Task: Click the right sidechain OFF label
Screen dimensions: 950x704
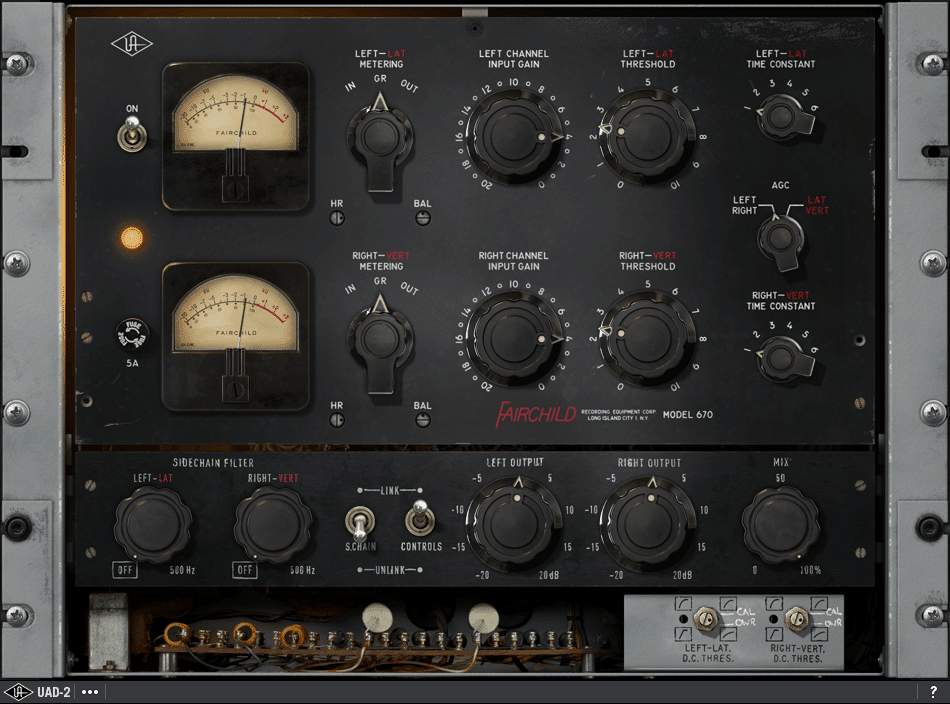Action: pos(245,570)
